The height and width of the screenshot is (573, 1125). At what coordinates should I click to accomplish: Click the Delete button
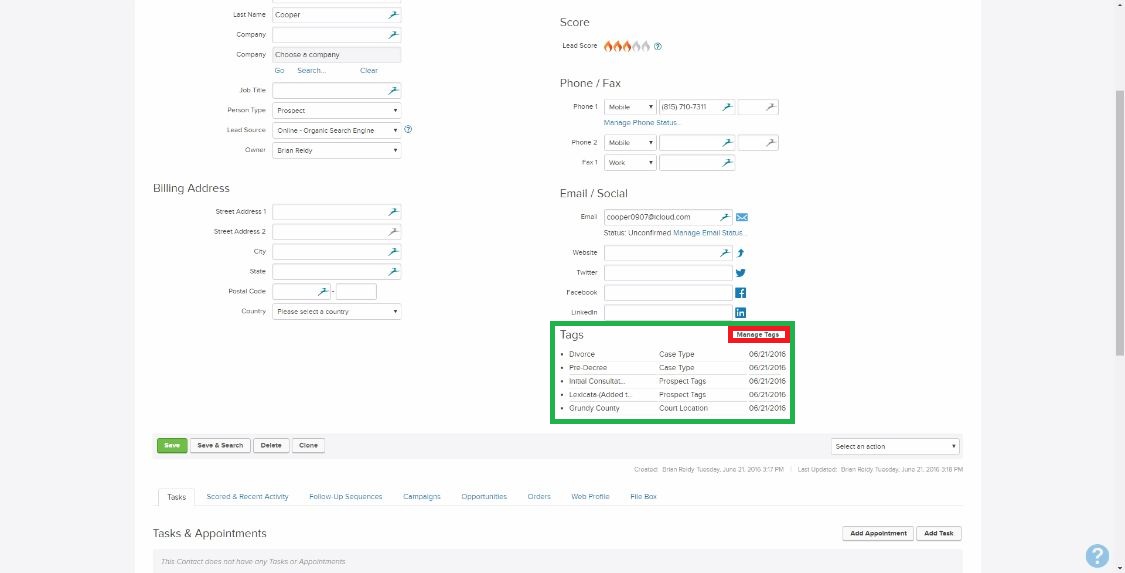(x=271, y=445)
